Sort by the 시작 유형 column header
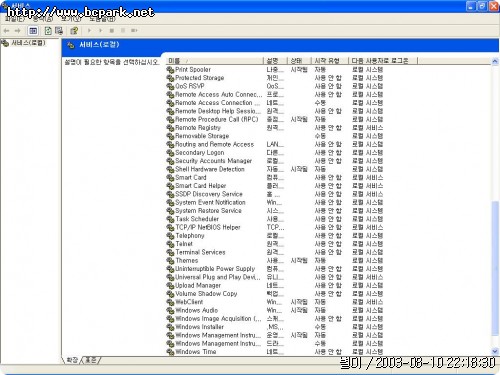The height and width of the screenshot is (375, 500). coord(330,61)
